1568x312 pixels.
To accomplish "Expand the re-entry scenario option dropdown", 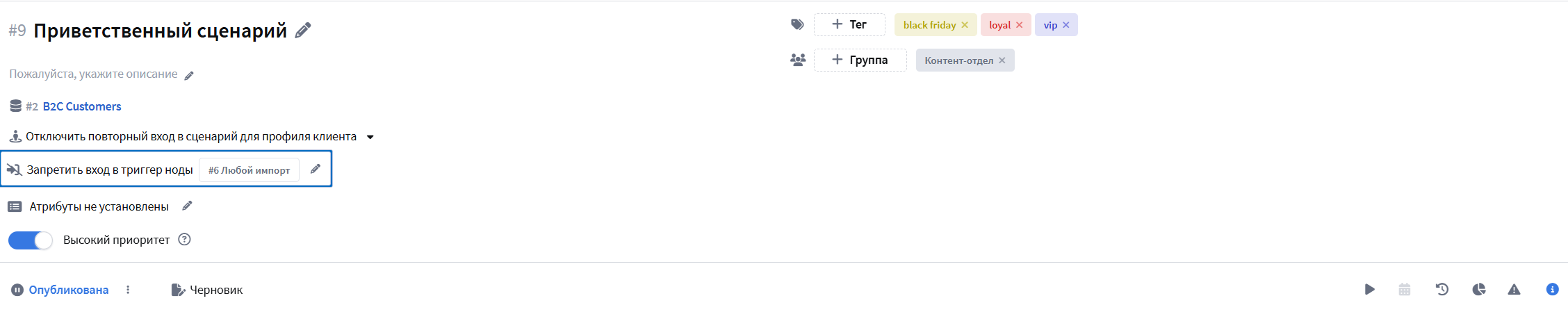I will (x=370, y=137).
